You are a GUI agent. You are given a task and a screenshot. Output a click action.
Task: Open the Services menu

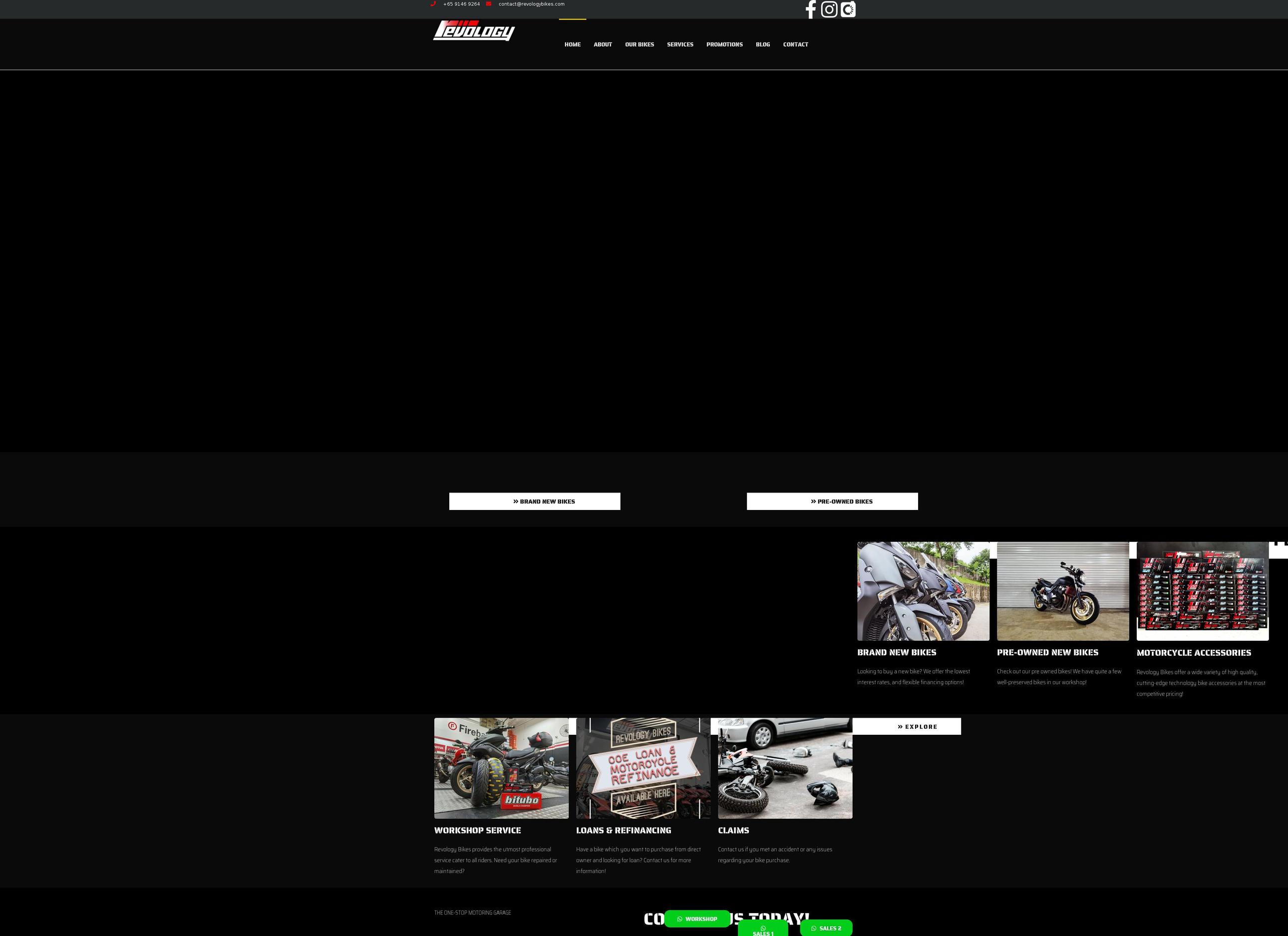tap(680, 44)
